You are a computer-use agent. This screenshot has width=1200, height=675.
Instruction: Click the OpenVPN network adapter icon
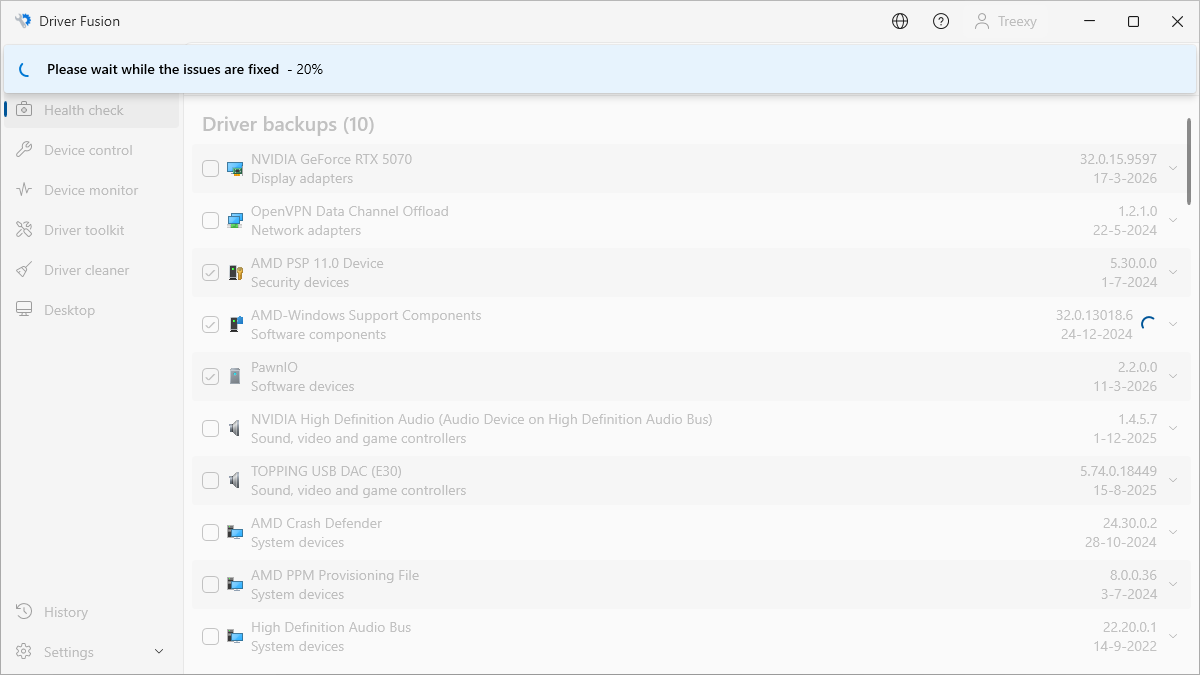click(235, 221)
